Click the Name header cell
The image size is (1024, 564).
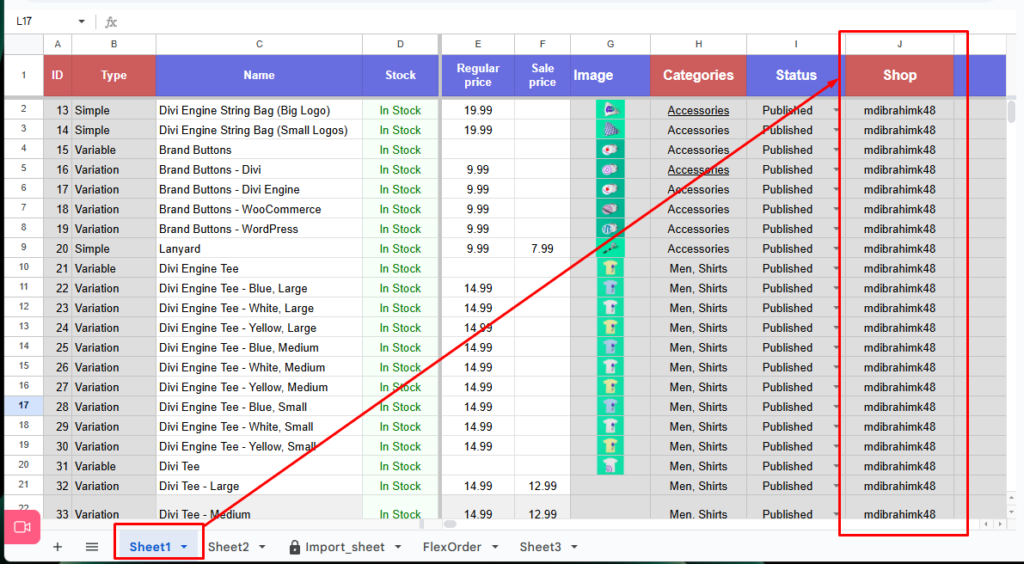click(259, 75)
